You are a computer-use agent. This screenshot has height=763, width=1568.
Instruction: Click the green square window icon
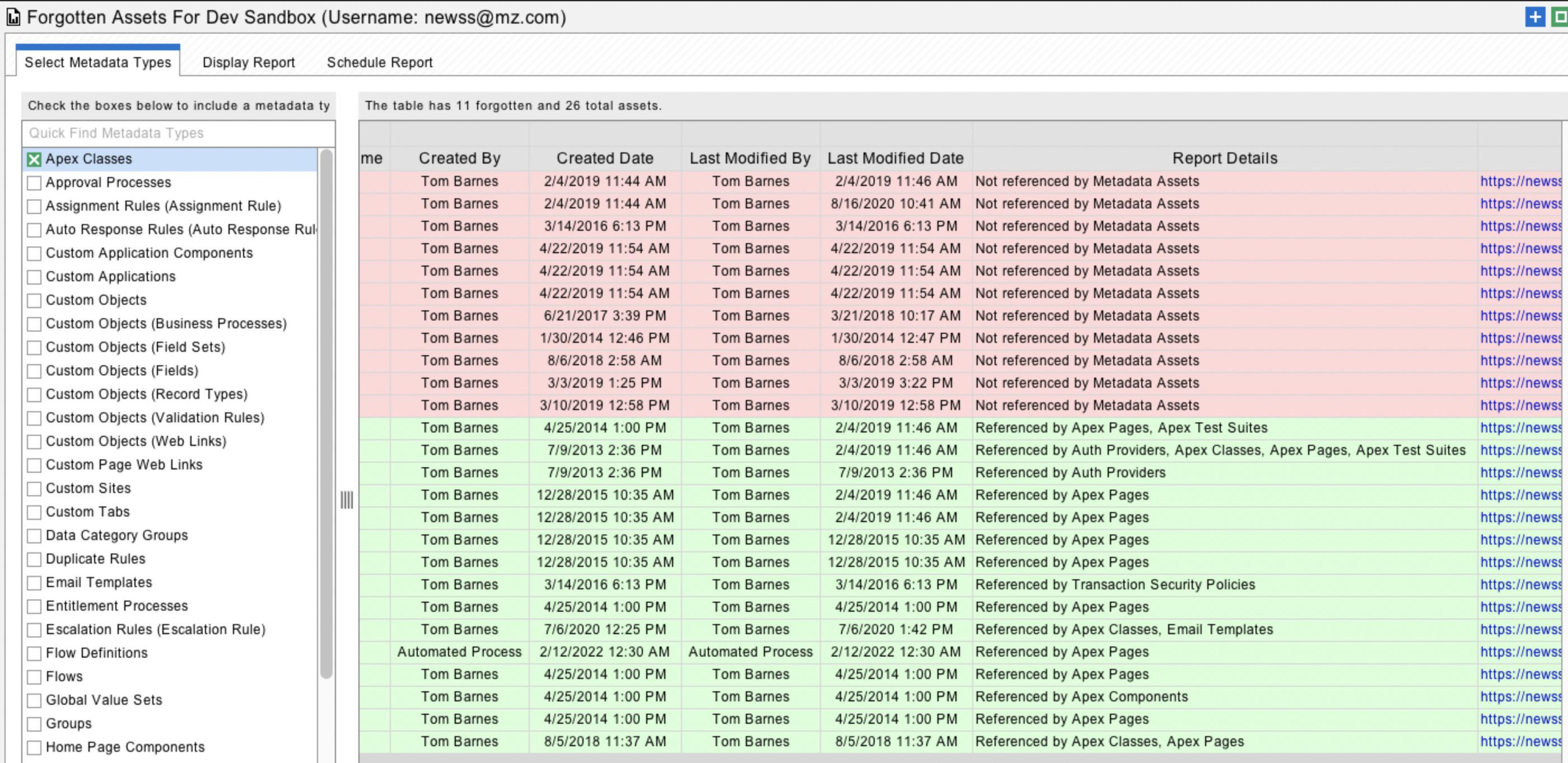click(x=1560, y=17)
